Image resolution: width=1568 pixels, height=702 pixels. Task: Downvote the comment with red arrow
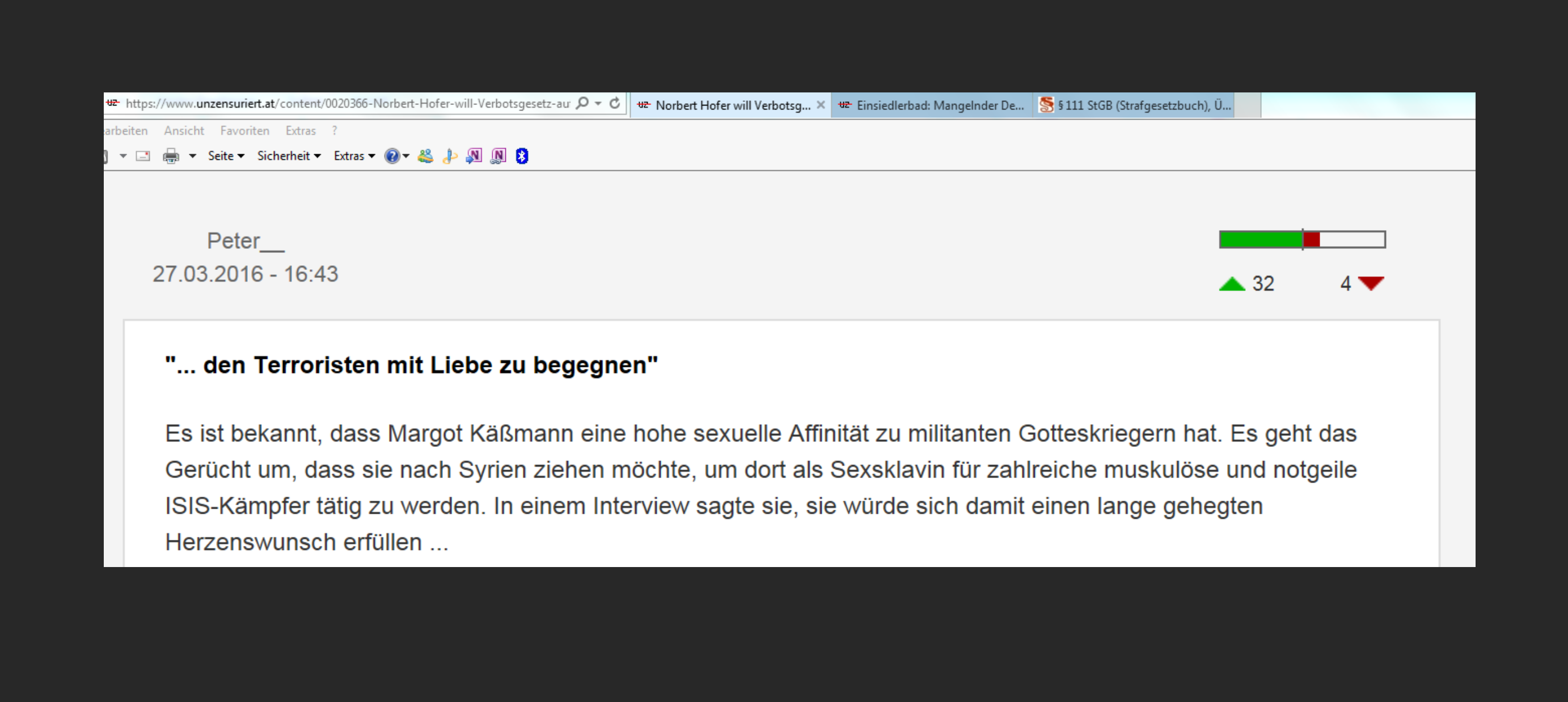pyautogui.click(x=1371, y=284)
